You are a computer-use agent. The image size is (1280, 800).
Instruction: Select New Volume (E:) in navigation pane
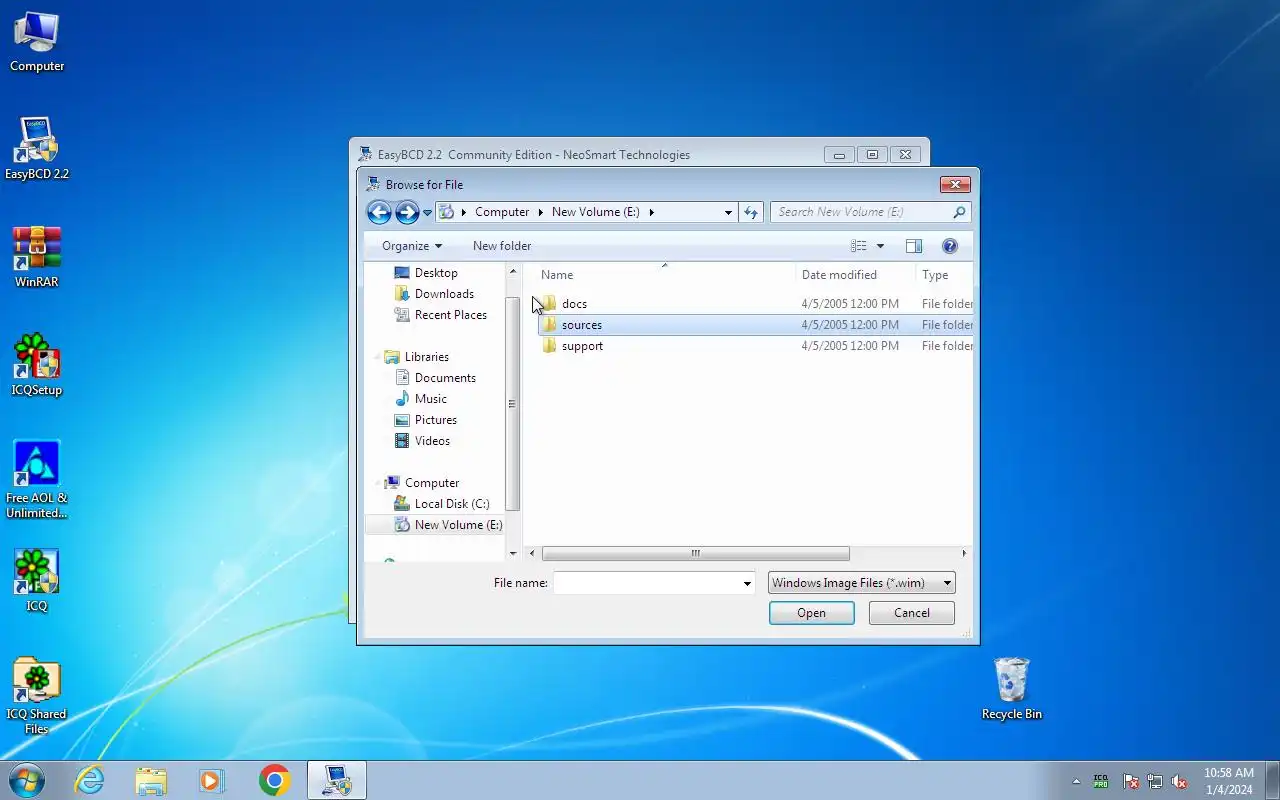436,525
